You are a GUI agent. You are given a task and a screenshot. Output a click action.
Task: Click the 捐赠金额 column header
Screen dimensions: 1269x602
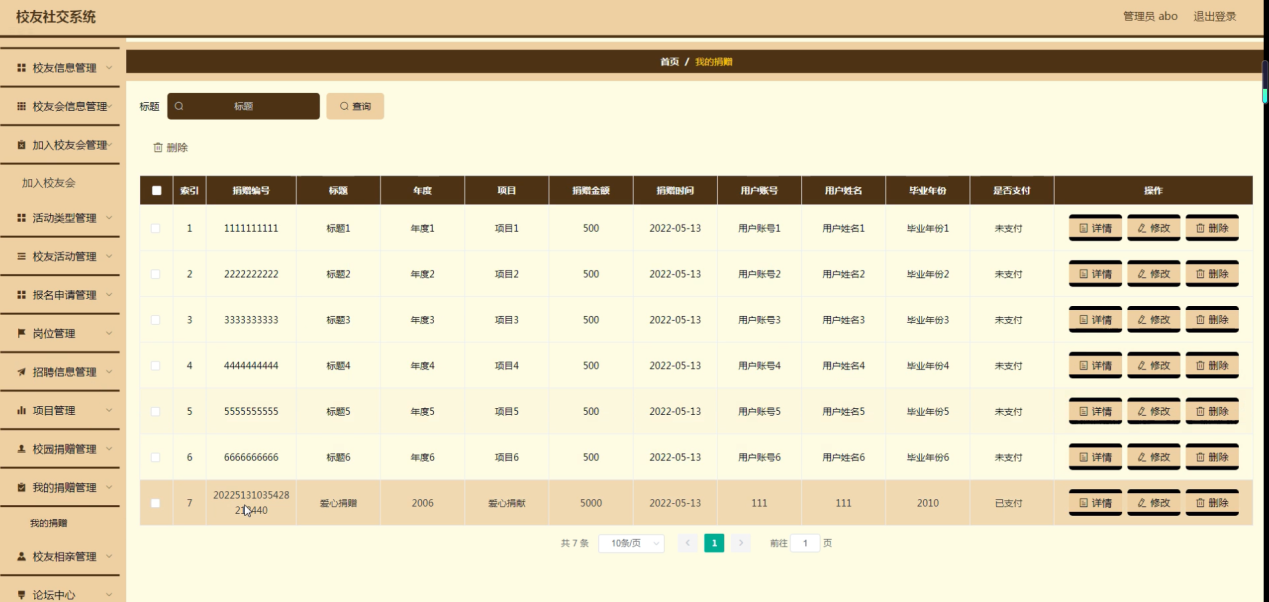tap(590, 190)
